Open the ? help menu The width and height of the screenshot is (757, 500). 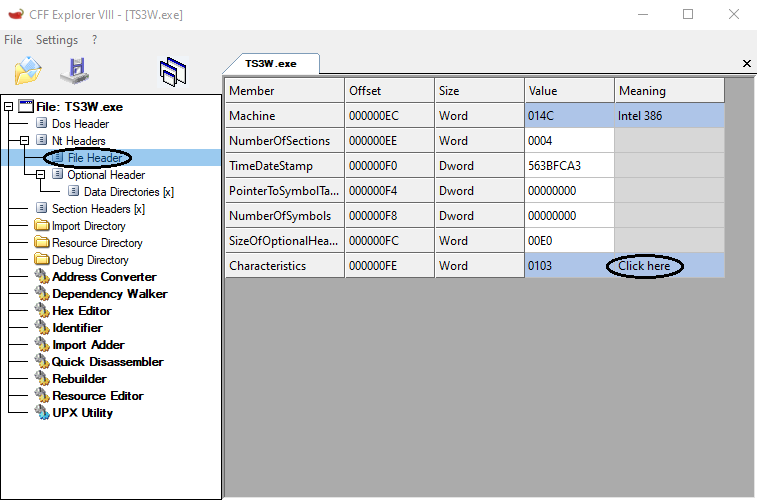[x=95, y=40]
